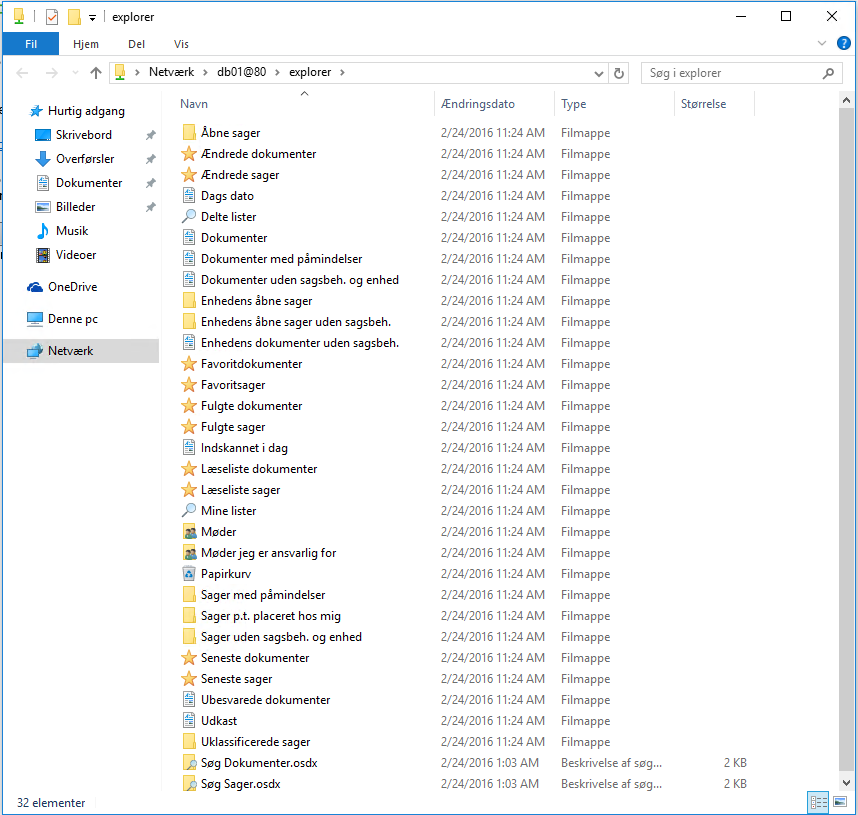This screenshot has width=858, height=815.
Task: Select Indskannet i dag entry
Action: click(244, 448)
